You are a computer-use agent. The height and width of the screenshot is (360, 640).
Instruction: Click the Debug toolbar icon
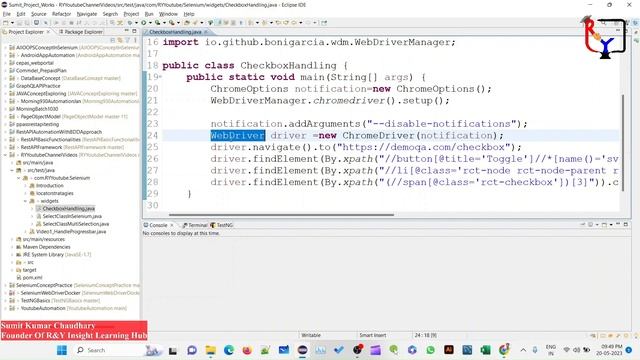pyautogui.click(x=130, y=23)
